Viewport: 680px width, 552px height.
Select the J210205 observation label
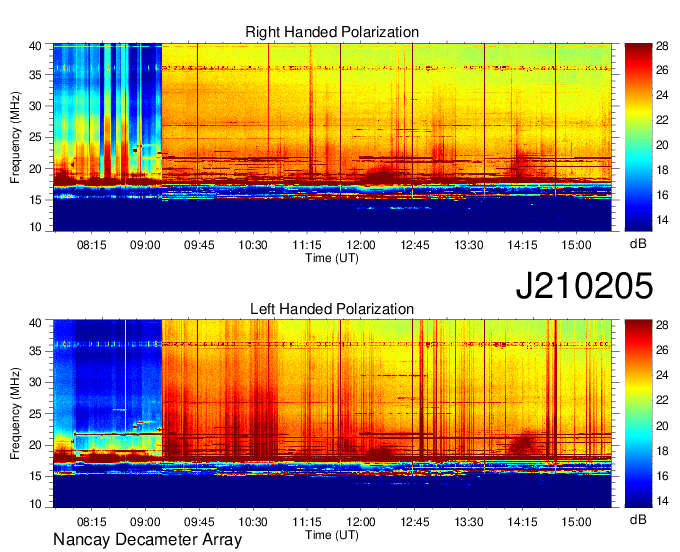[584, 285]
